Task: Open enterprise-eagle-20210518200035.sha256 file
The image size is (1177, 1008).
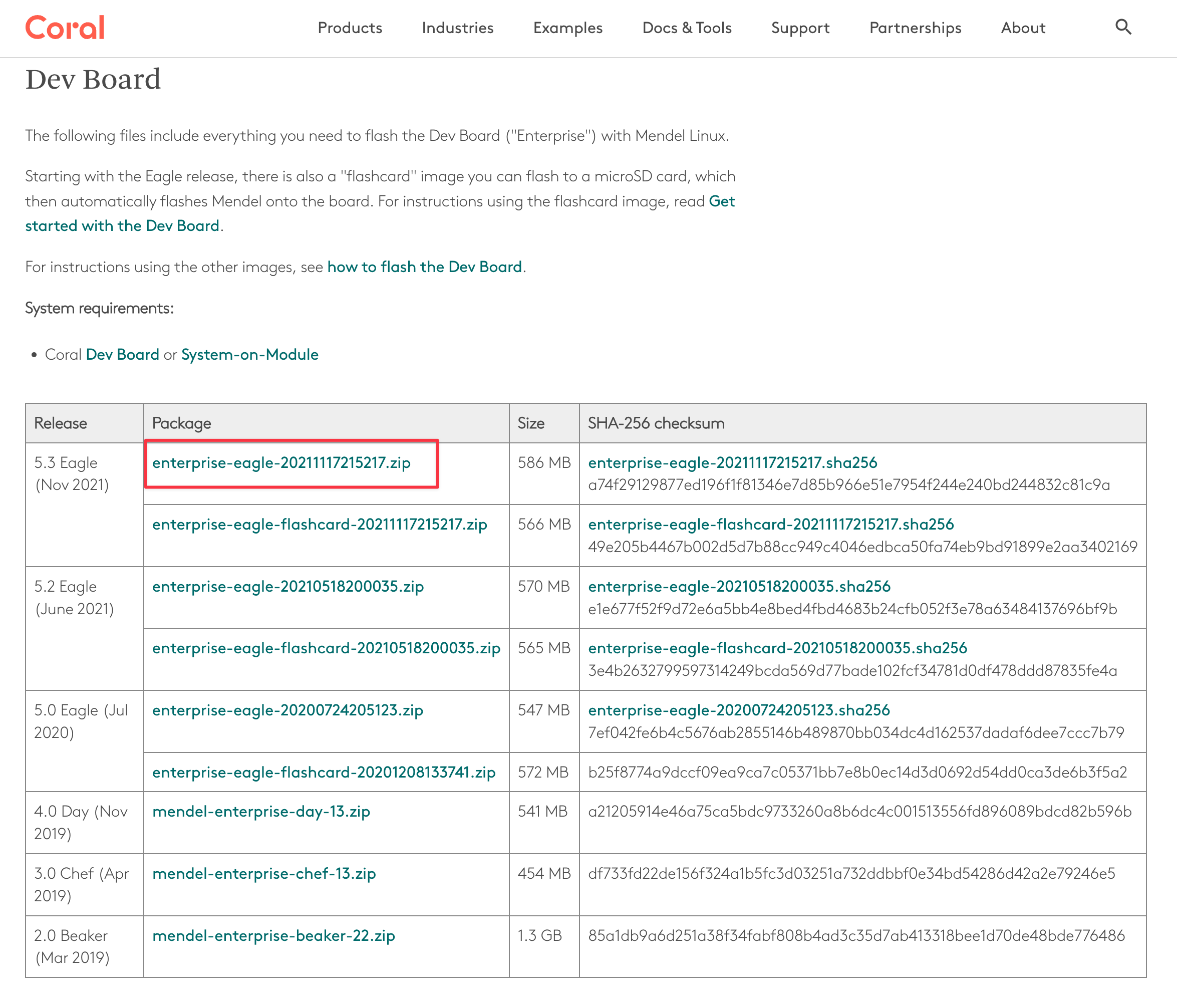Action: coord(739,586)
